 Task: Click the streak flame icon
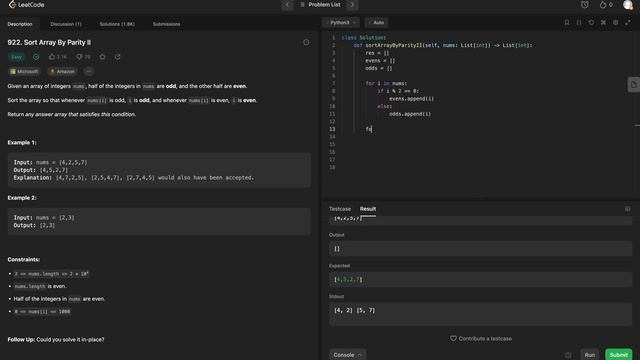603,5
